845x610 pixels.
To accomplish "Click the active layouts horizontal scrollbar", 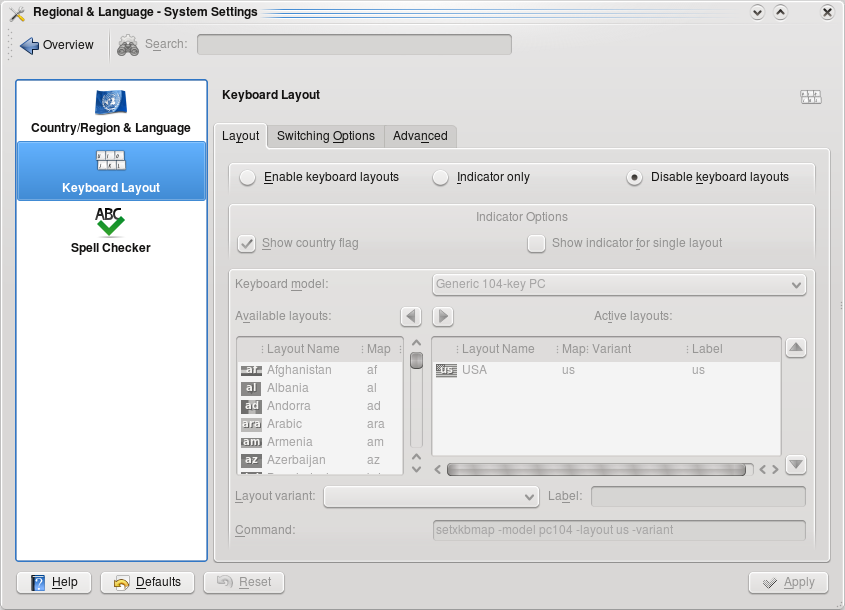I will pyautogui.click(x=598, y=469).
